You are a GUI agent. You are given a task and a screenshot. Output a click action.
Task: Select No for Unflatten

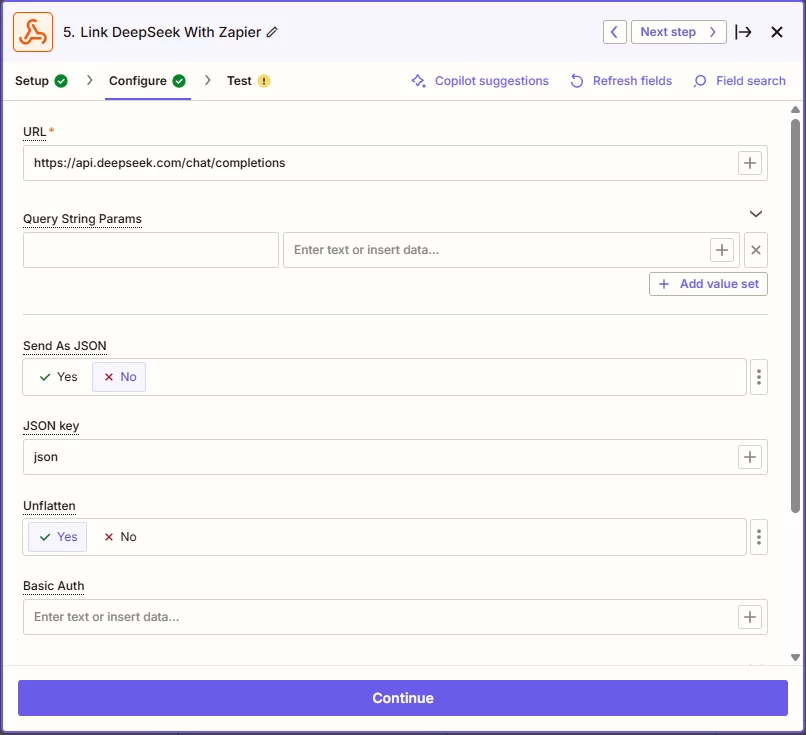(x=120, y=537)
